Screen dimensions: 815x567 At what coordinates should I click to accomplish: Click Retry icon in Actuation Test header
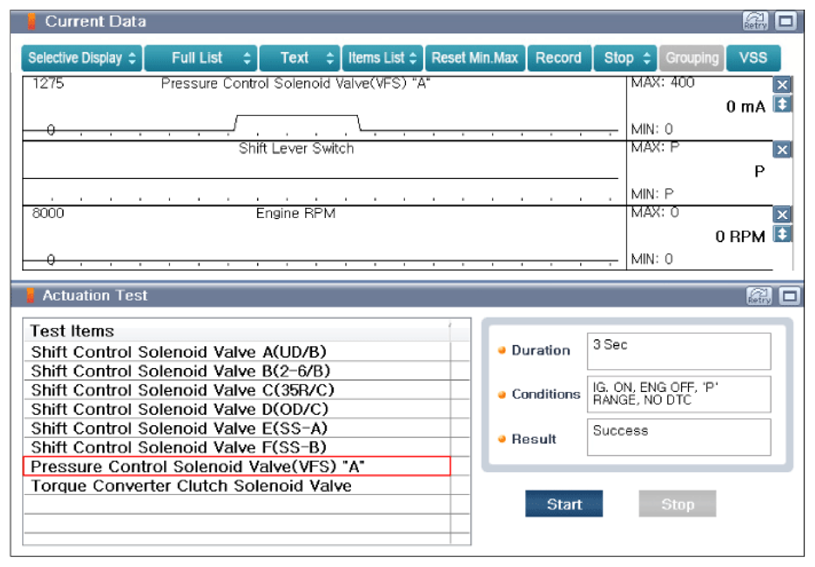tap(759, 296)
